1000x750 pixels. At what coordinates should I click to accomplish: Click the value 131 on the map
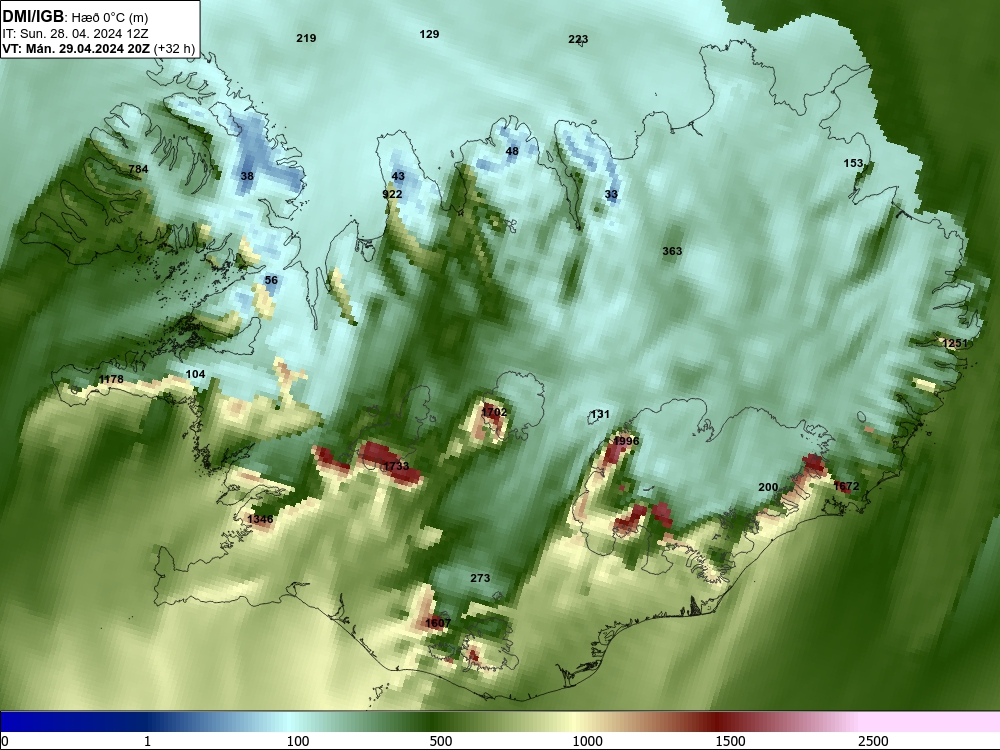tap(599, 415)
